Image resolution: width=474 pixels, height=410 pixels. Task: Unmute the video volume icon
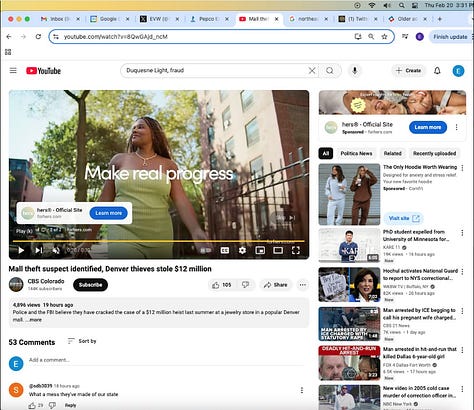click(56, 250)
